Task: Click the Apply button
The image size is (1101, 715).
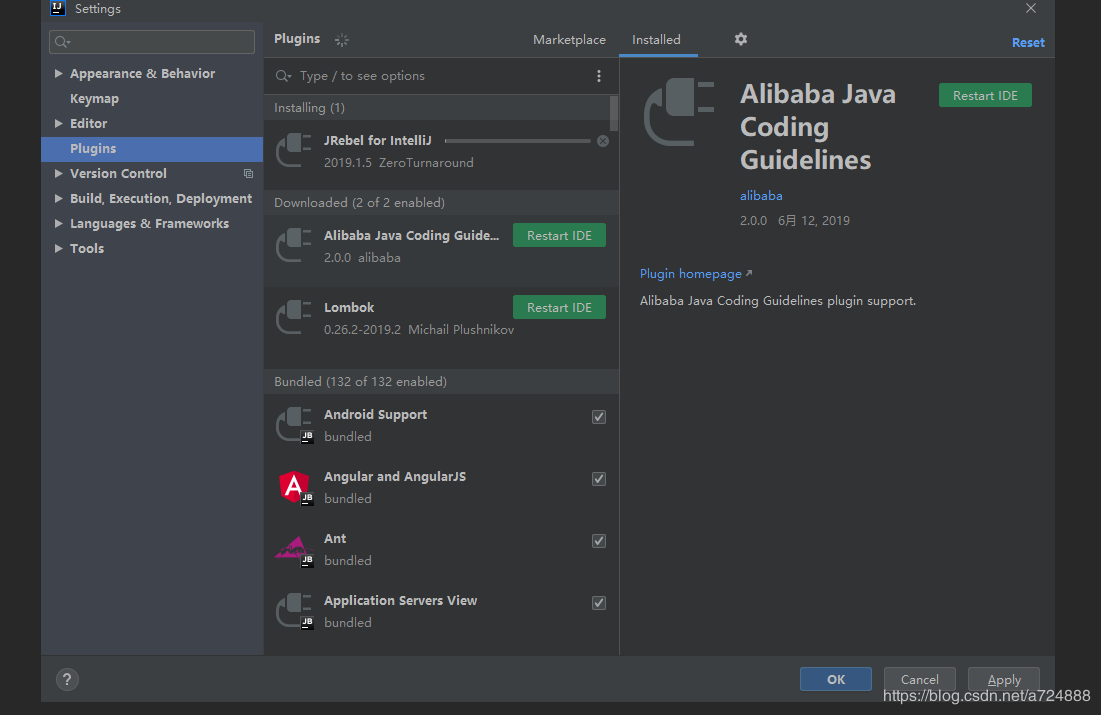Action: [x=1003, y=679]
